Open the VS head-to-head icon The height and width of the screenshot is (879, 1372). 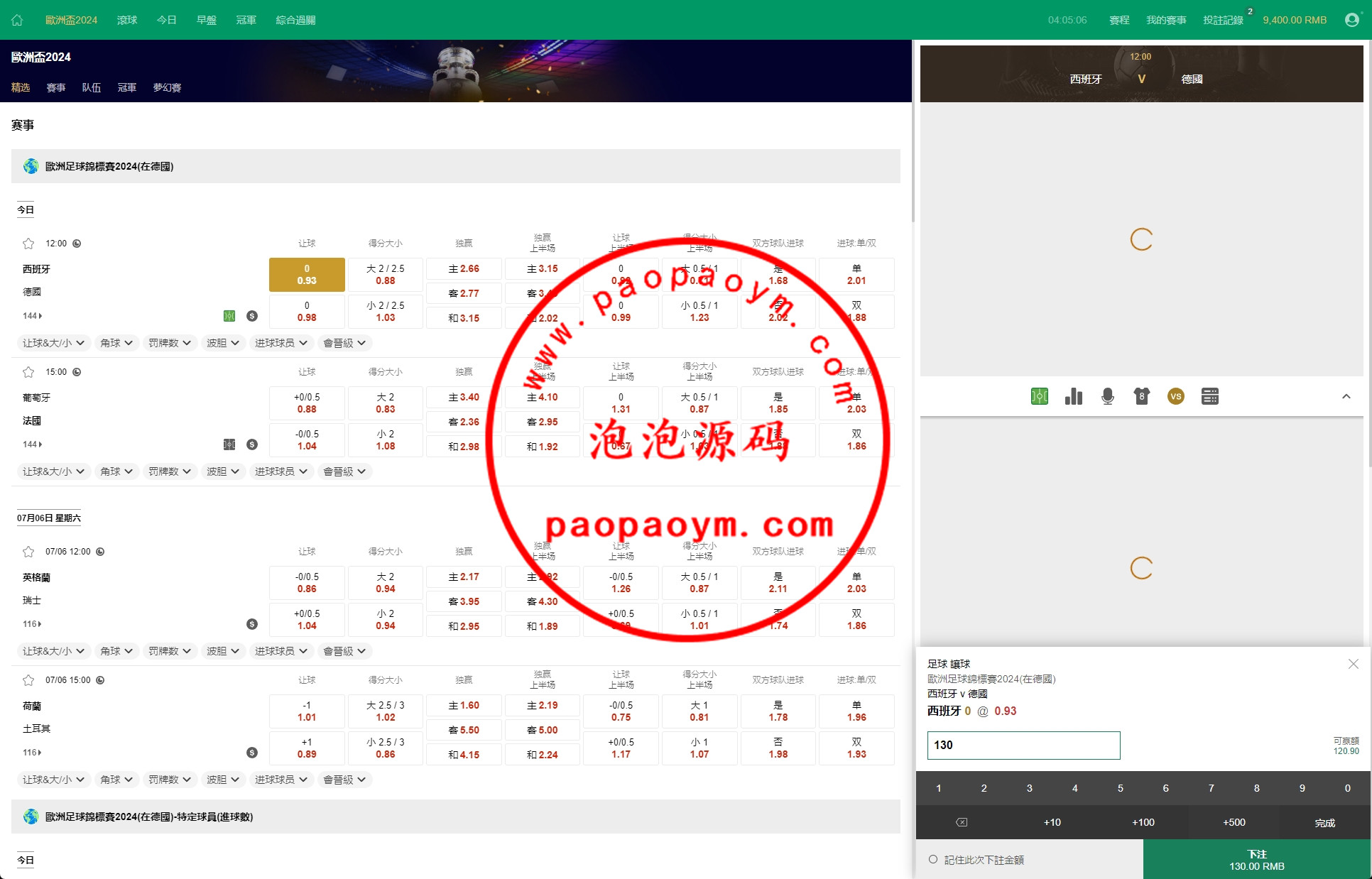(1176, 396)
